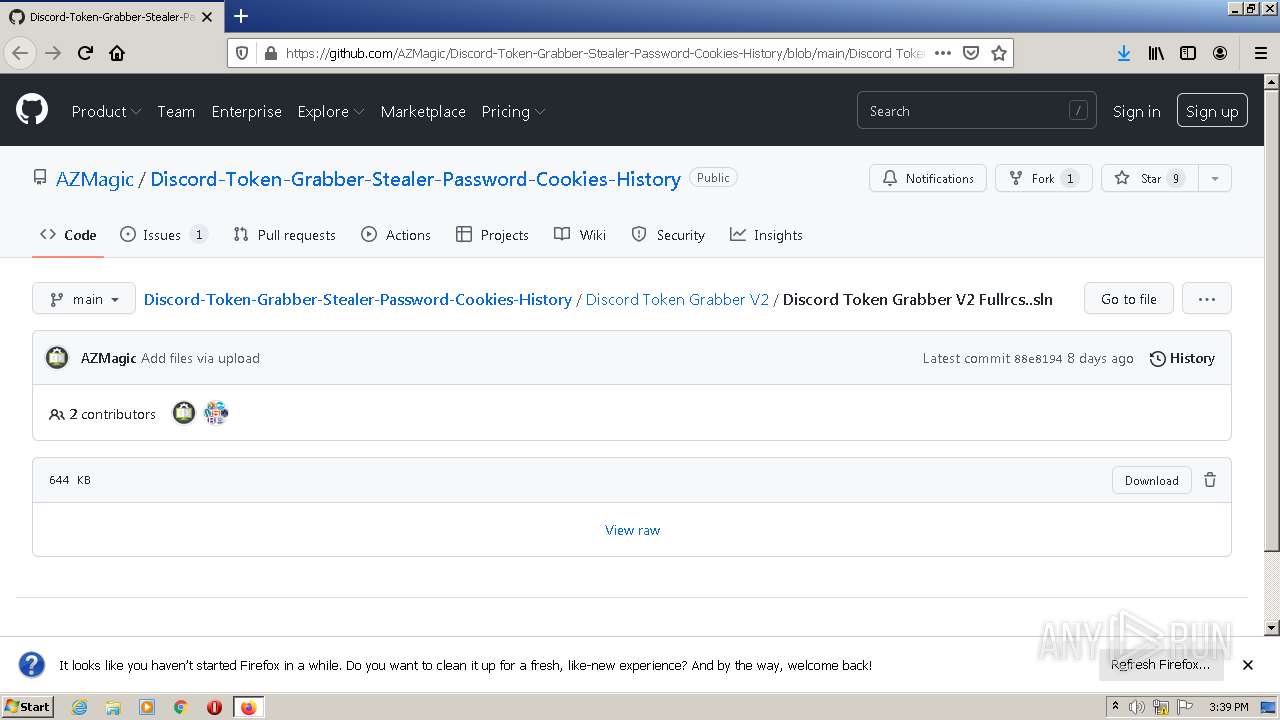Open the Wiki tab

point(580,235)
